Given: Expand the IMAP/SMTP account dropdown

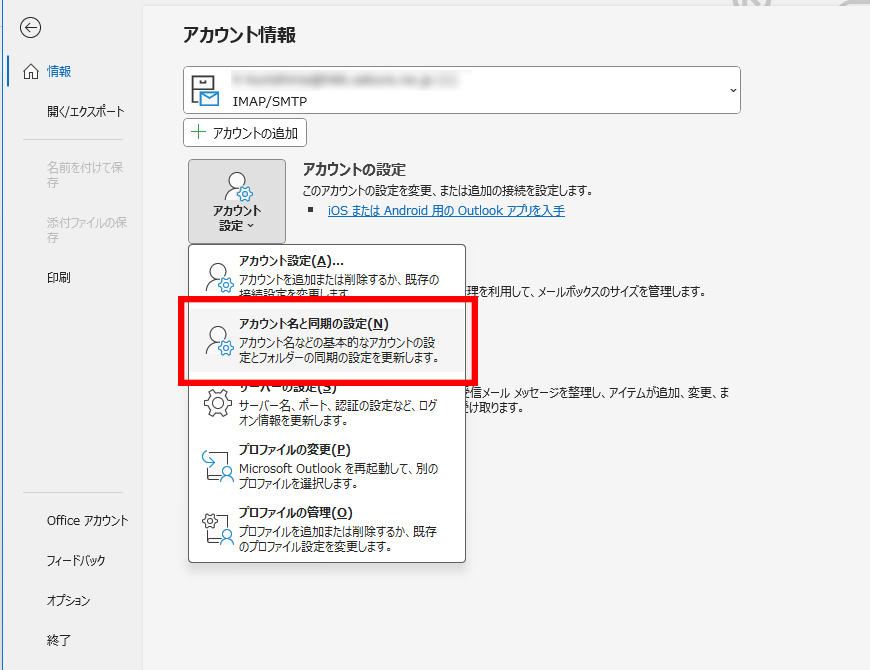Looking at the screenshot, I should [x=733, y=90].
